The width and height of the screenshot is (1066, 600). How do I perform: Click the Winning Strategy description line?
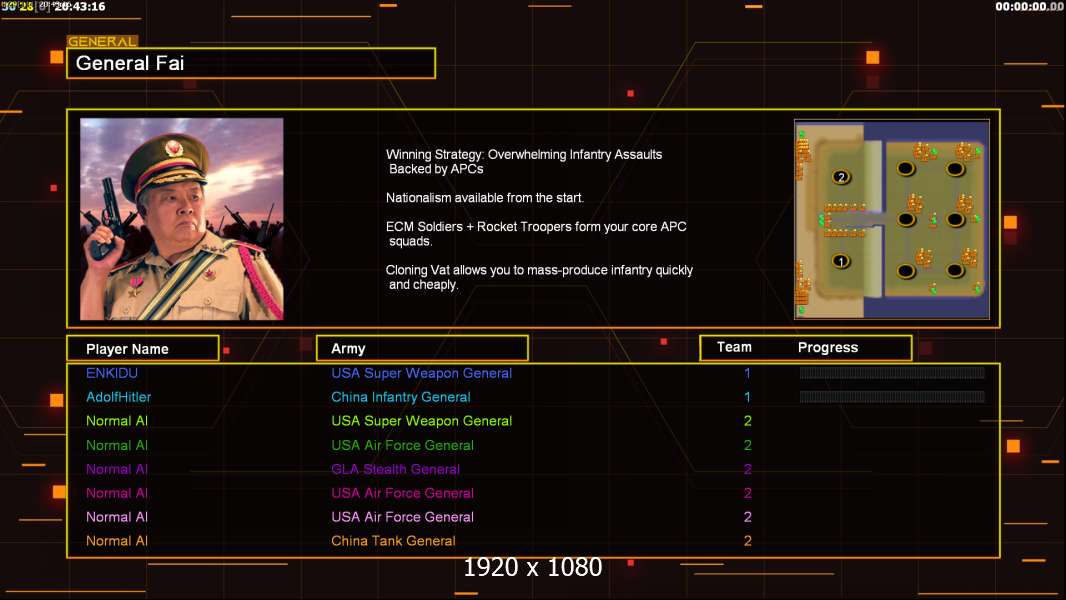[x=524, y=162]
